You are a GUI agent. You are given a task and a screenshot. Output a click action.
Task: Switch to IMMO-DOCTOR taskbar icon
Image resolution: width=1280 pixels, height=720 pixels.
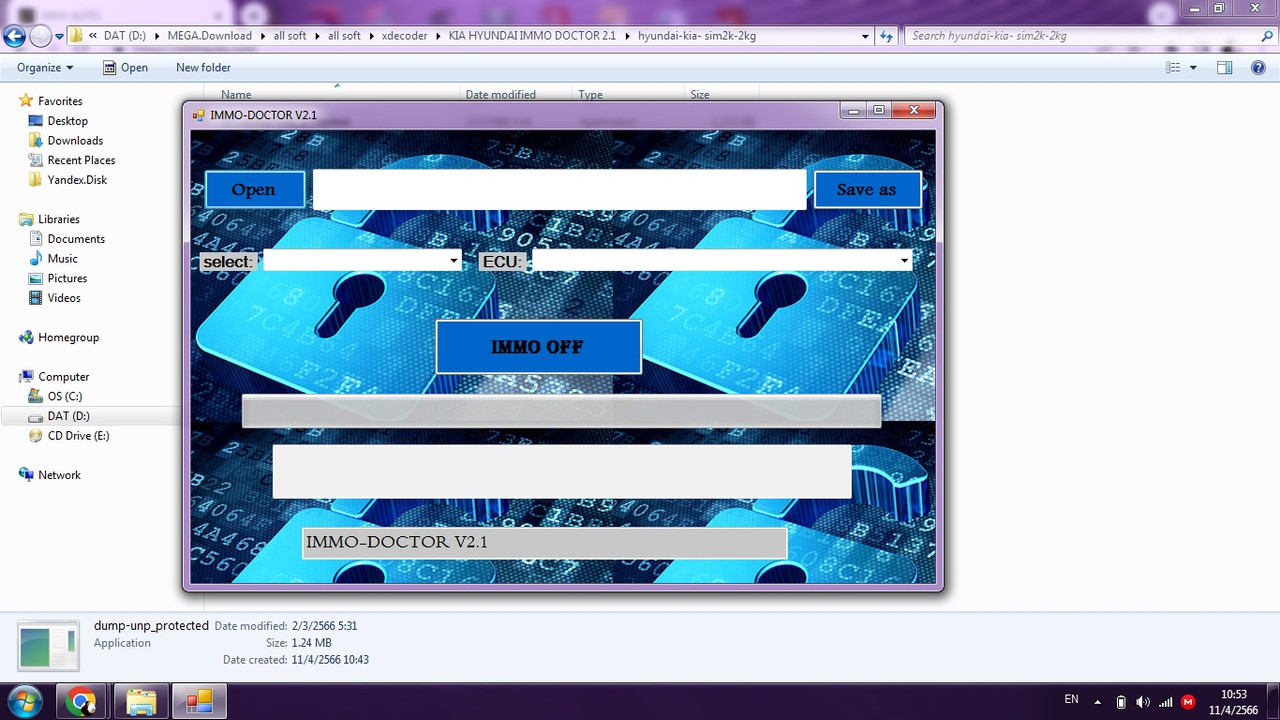[x=199, y=701]
